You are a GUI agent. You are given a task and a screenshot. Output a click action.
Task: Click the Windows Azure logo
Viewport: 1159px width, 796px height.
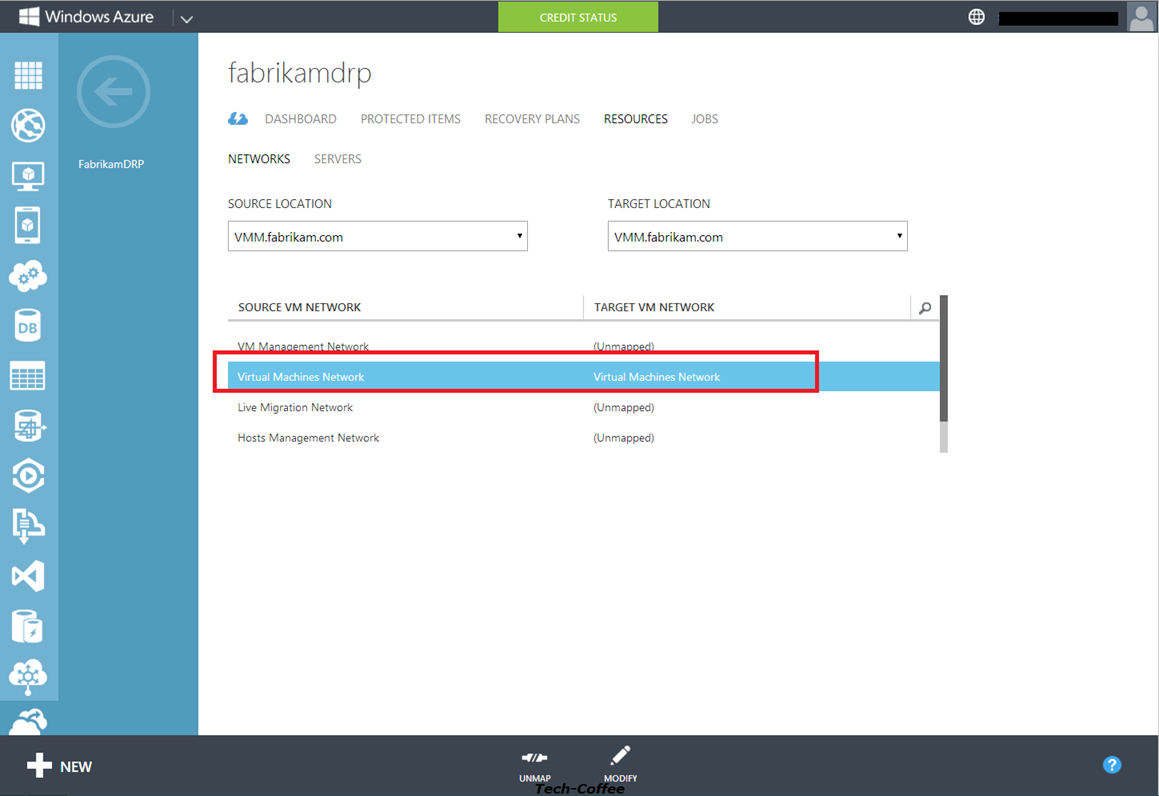pyautogui.click(x=86, y=16)
